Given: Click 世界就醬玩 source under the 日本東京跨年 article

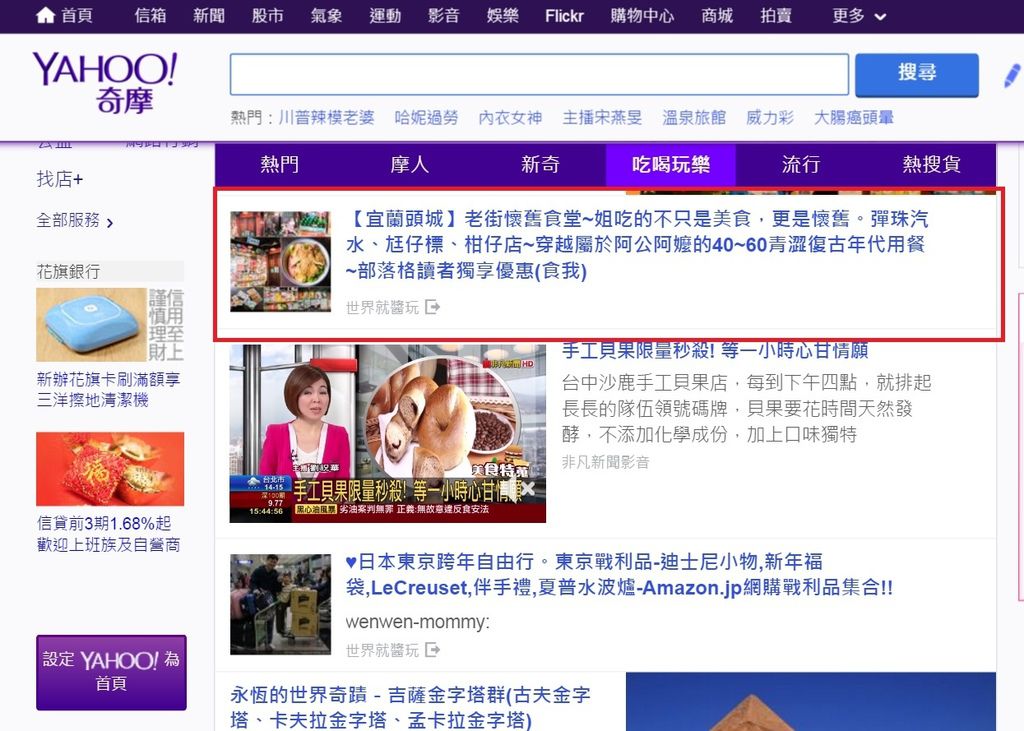Looking at the screenshot, I should [382, 650].
